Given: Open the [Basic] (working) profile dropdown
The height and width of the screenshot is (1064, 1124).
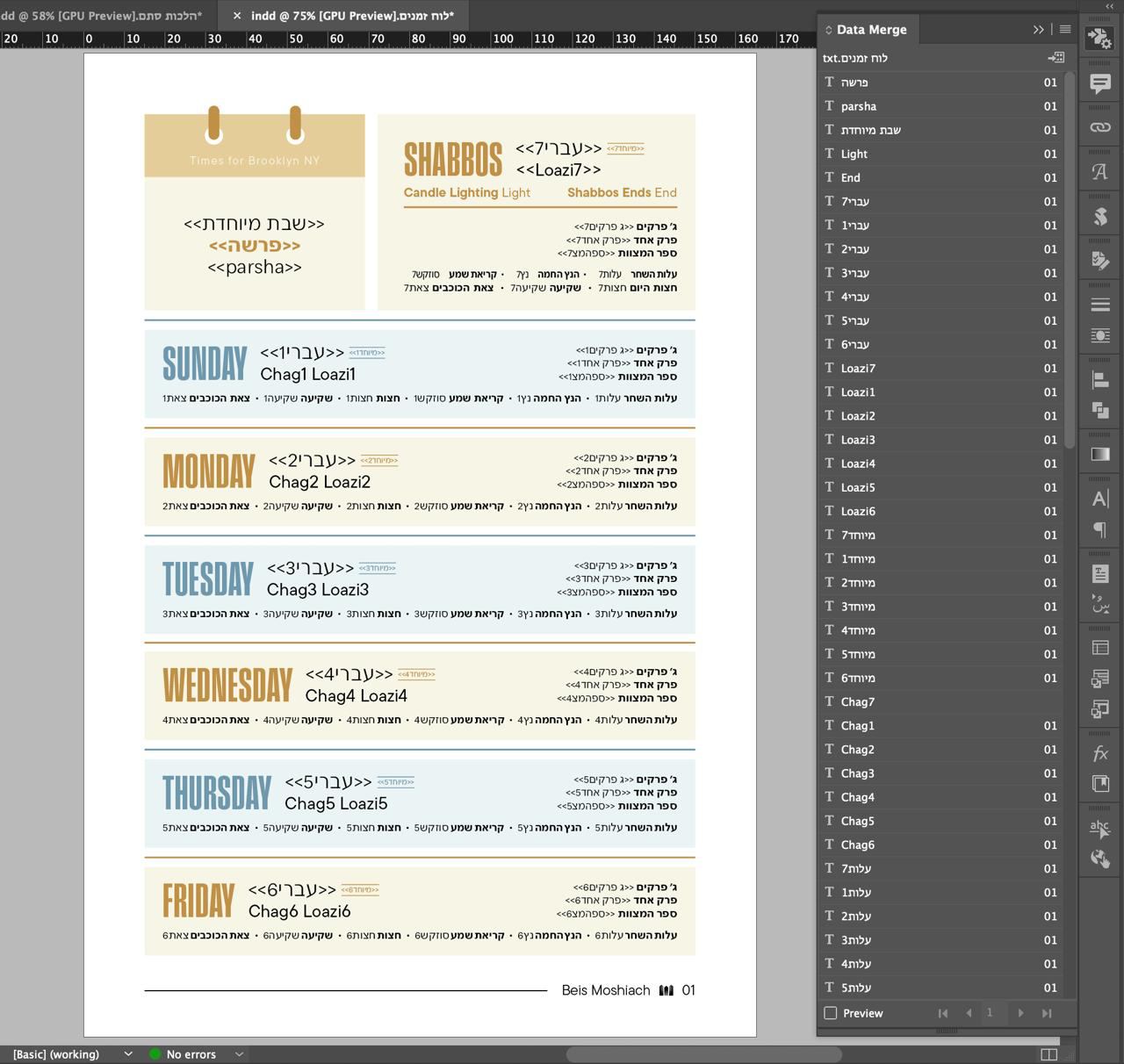Looking at the screenshot, I should tap(128, 1054).
